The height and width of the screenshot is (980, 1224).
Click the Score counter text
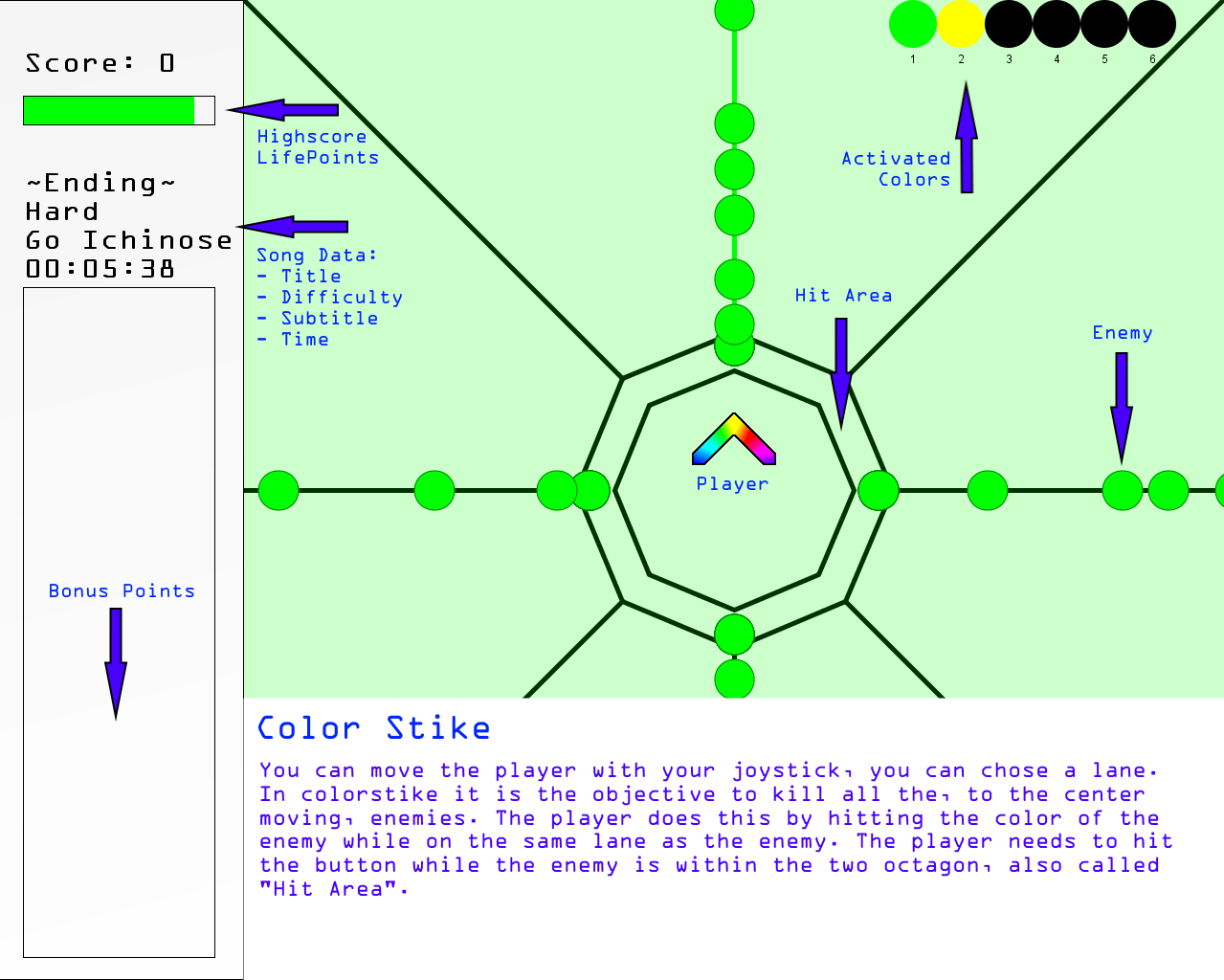pyautogui.click(x=100, y=63)
